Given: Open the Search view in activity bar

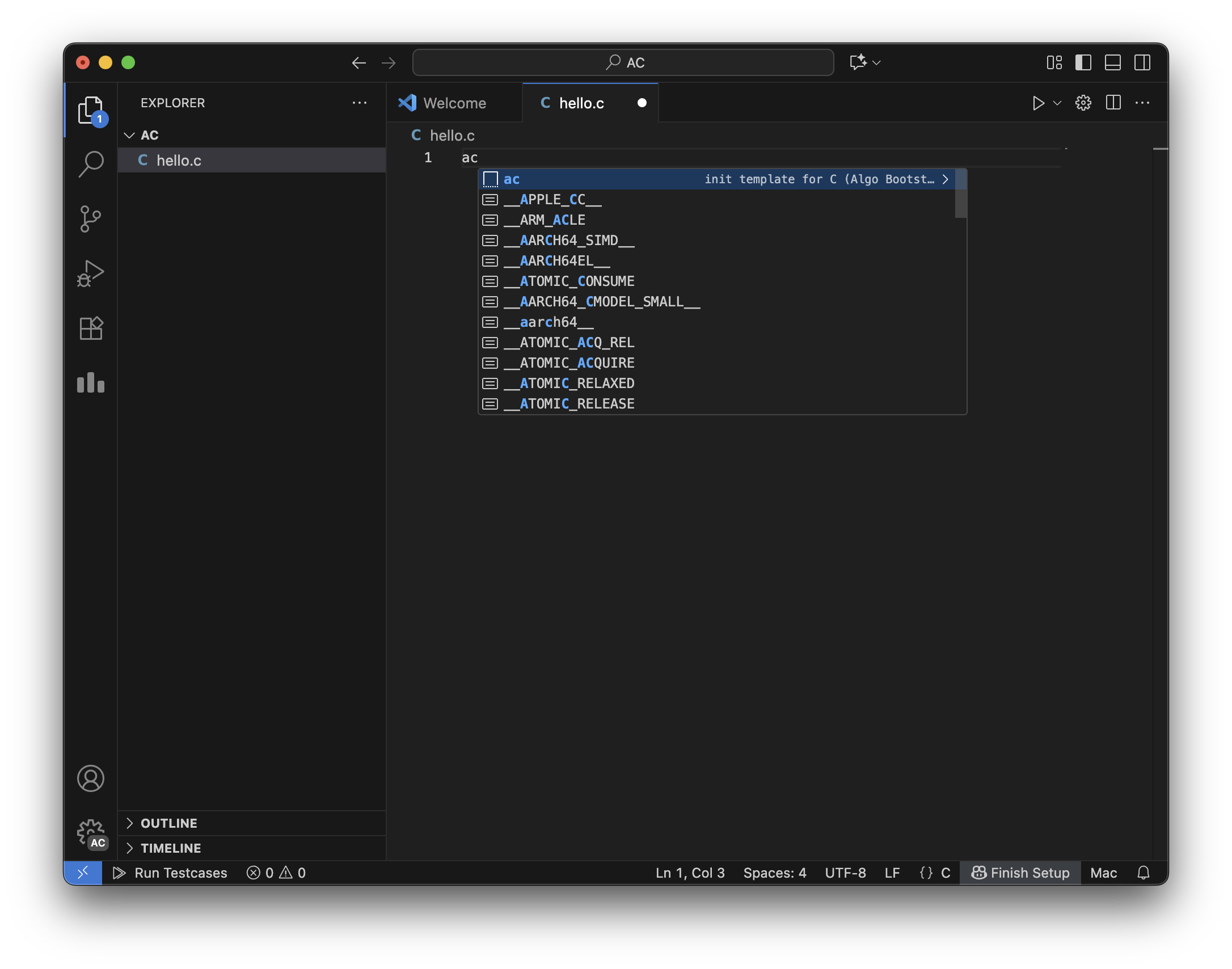Looking at the screenshot, I should tap(91, 164).
